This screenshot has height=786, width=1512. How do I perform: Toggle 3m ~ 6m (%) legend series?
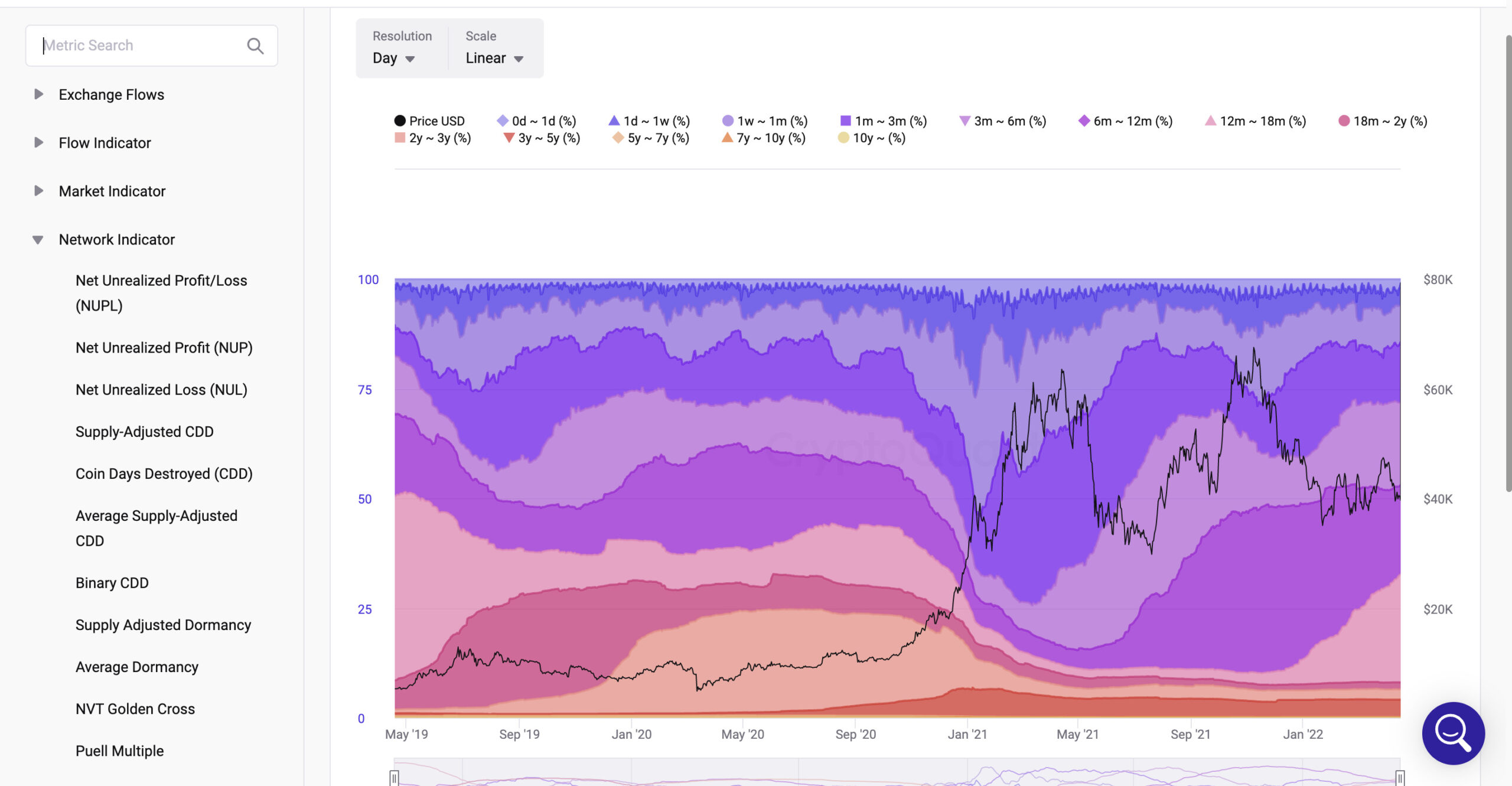[1002, 120]
